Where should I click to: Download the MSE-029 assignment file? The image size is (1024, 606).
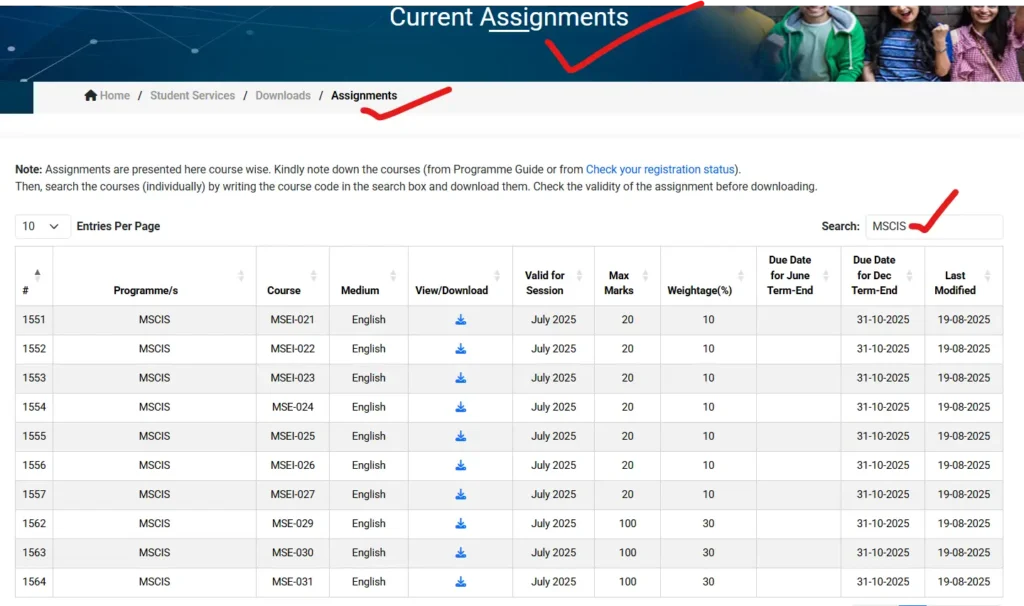click(461, 523)
